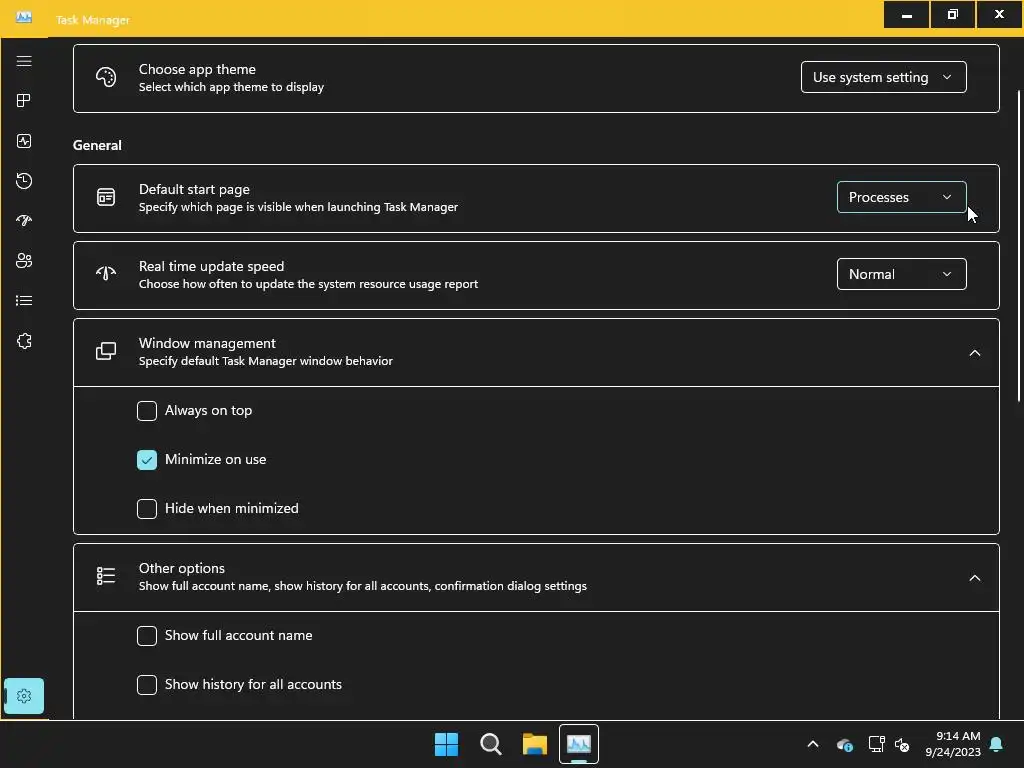
Task: Click the Choose app theme label
Action: 197,69
